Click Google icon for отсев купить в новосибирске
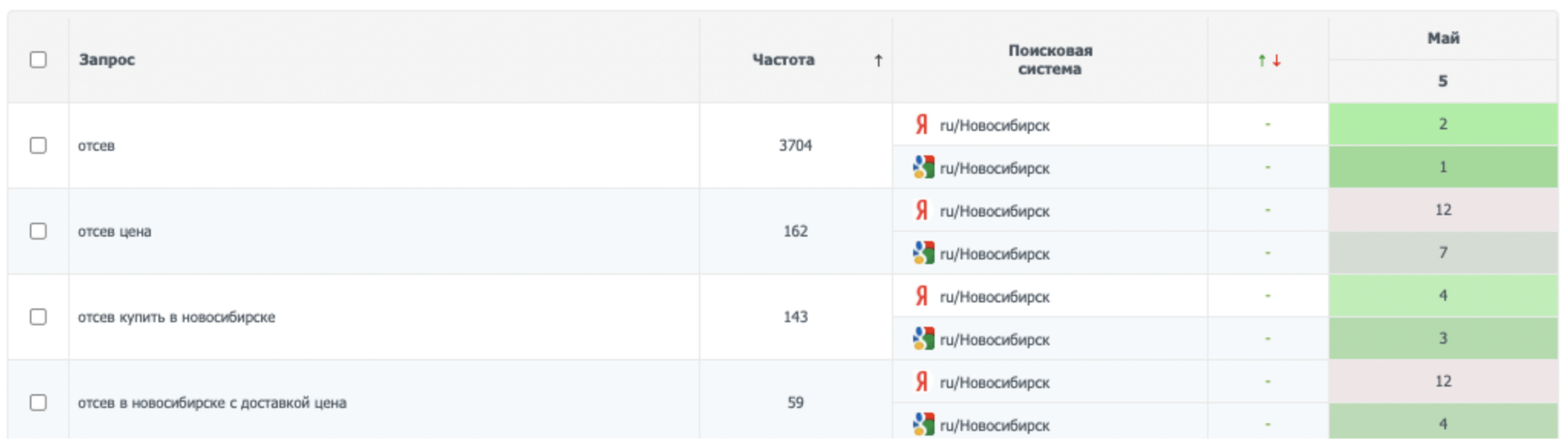 click(923, 340)
